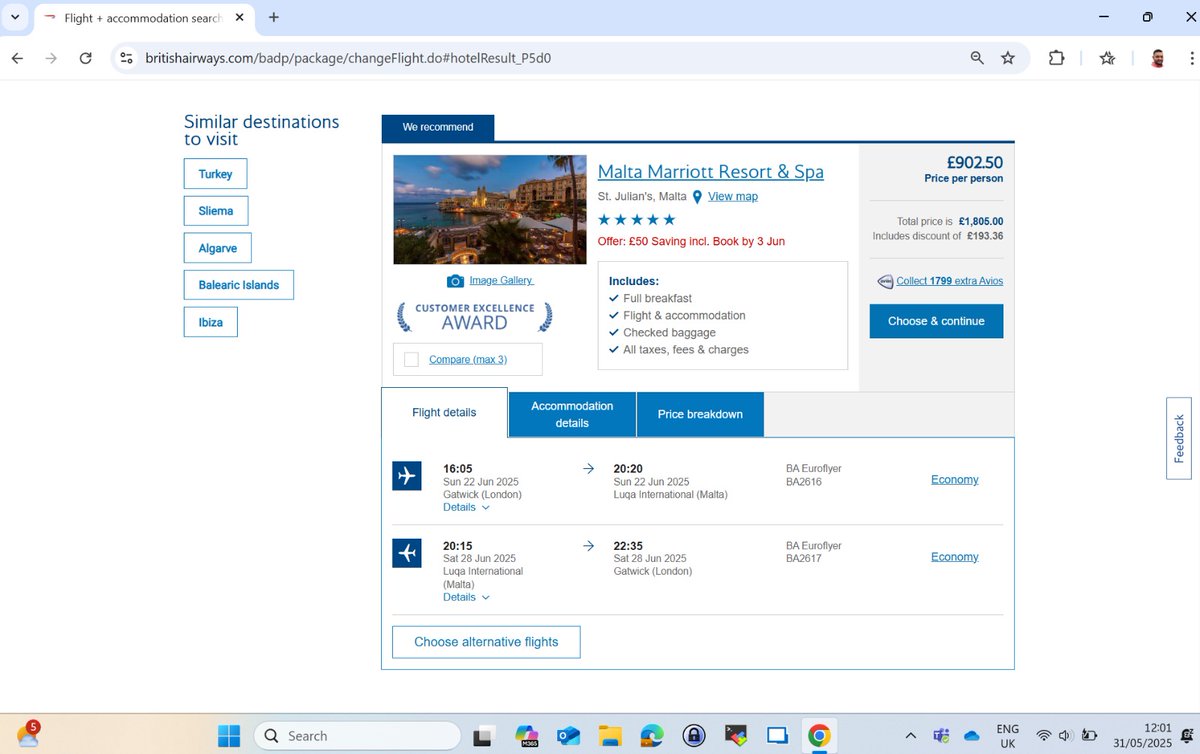The height and width of the screenshot is (754, 1200).
Task: Show hidden system tray icons
Action: pos(910,736)
